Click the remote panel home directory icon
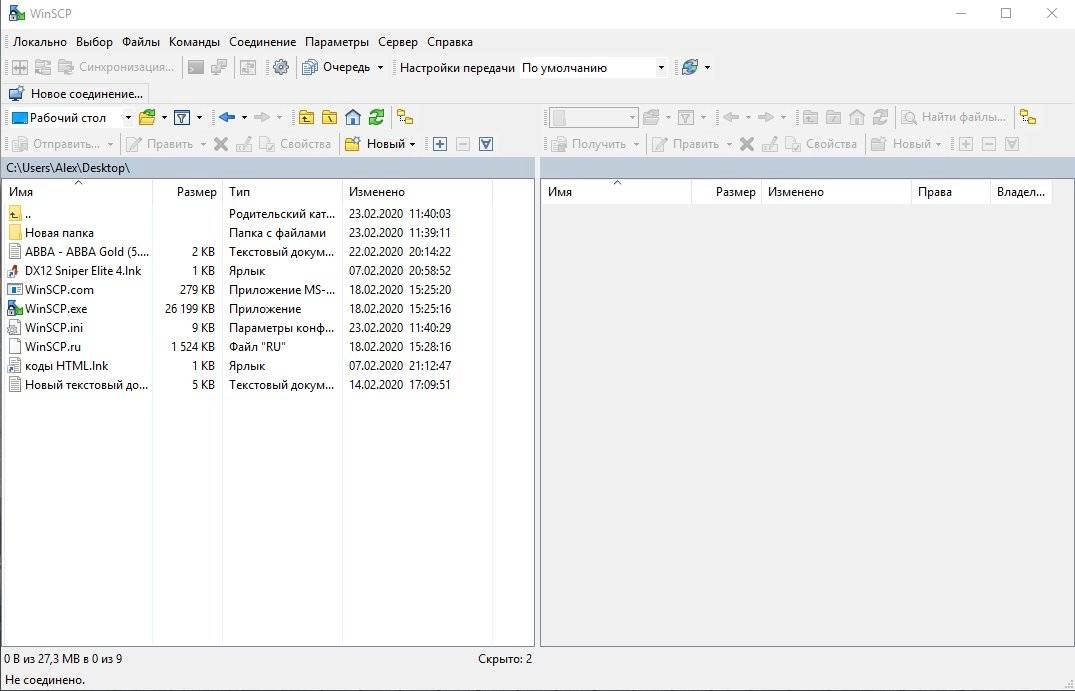1075x691 pixels. 857,117
